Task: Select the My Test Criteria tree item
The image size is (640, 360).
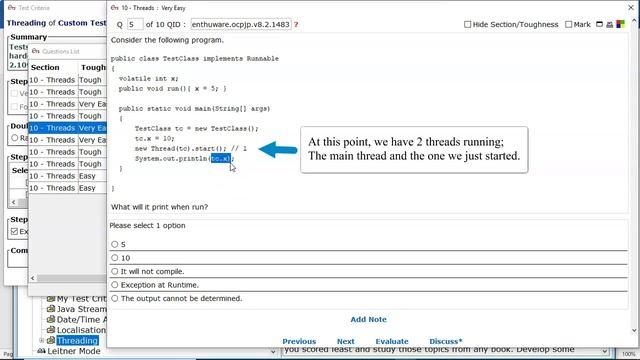Action: point(81,299)
